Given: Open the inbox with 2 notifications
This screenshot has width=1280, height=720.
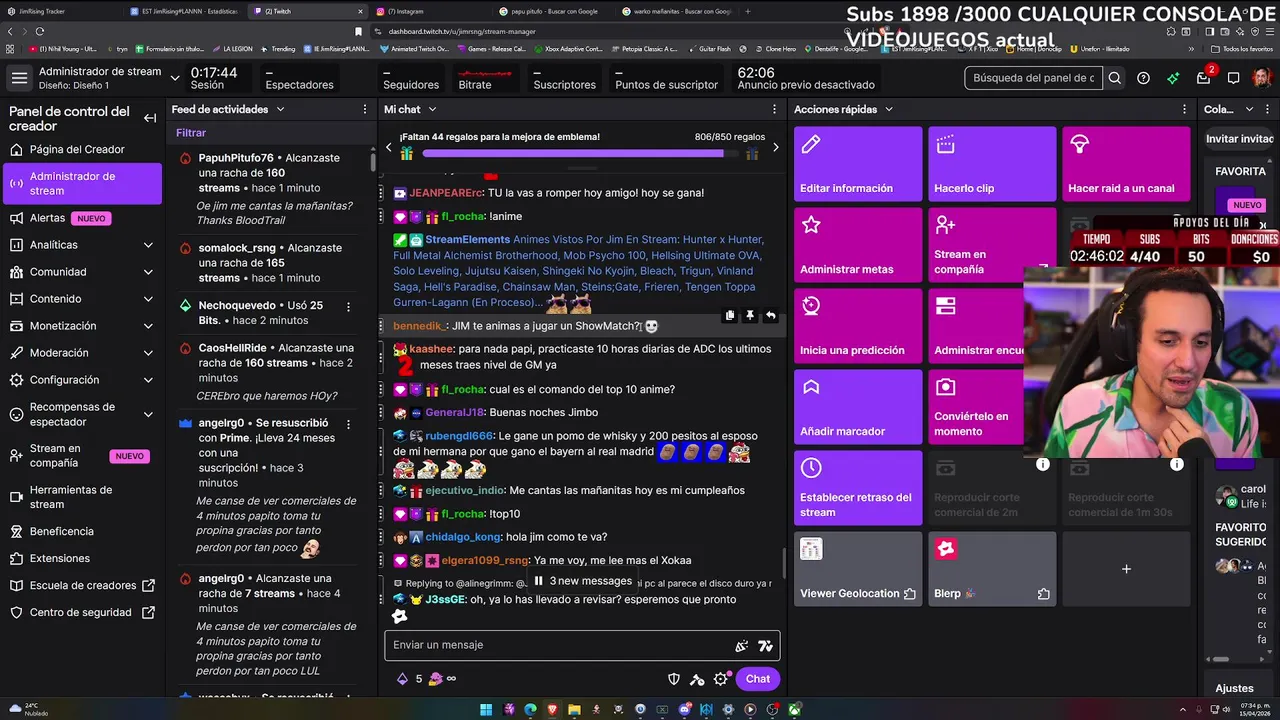Looking at the screenshot, I should [x=1204, y=78].
